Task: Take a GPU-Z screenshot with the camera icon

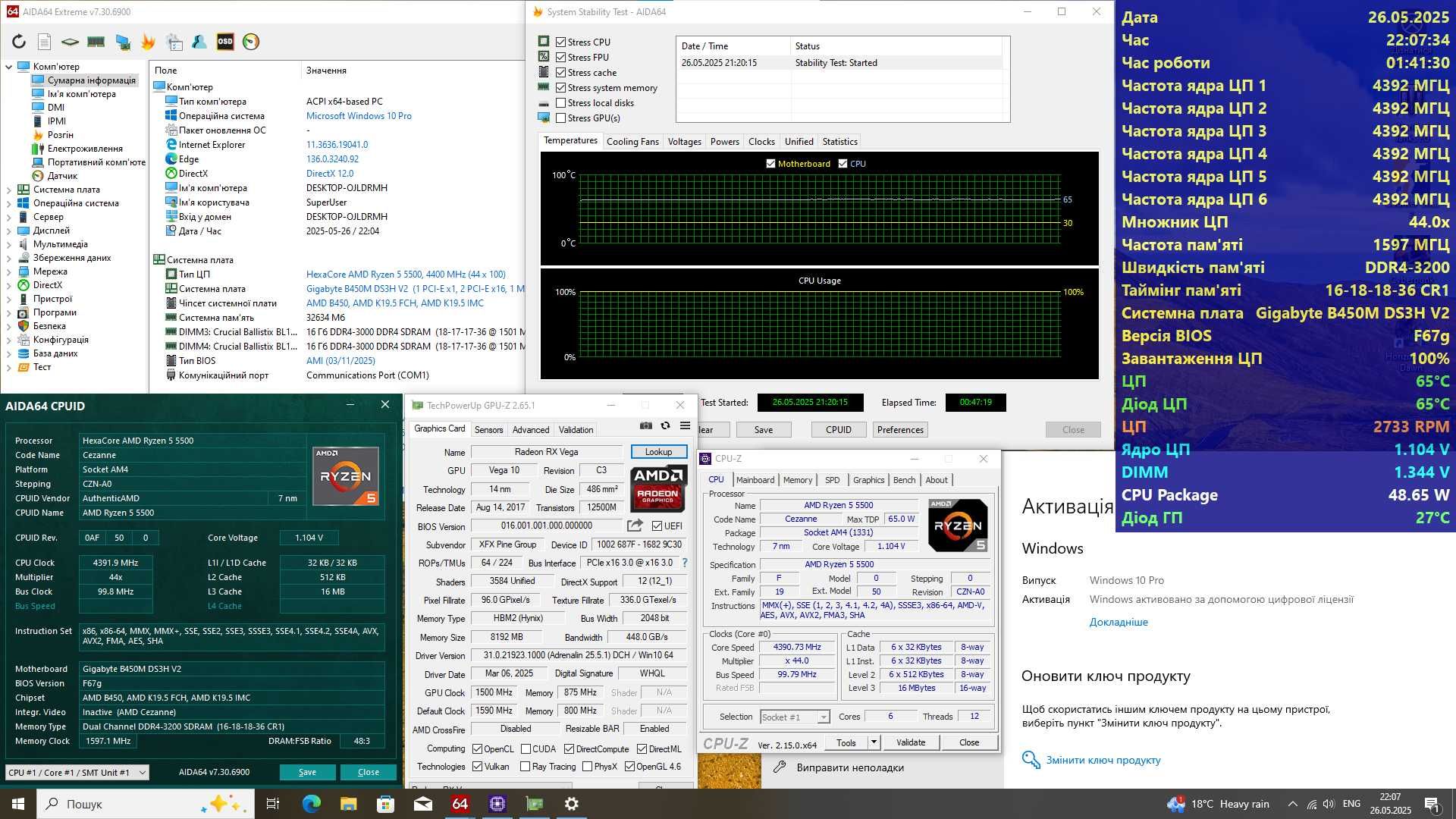Action: click(646, 426)
